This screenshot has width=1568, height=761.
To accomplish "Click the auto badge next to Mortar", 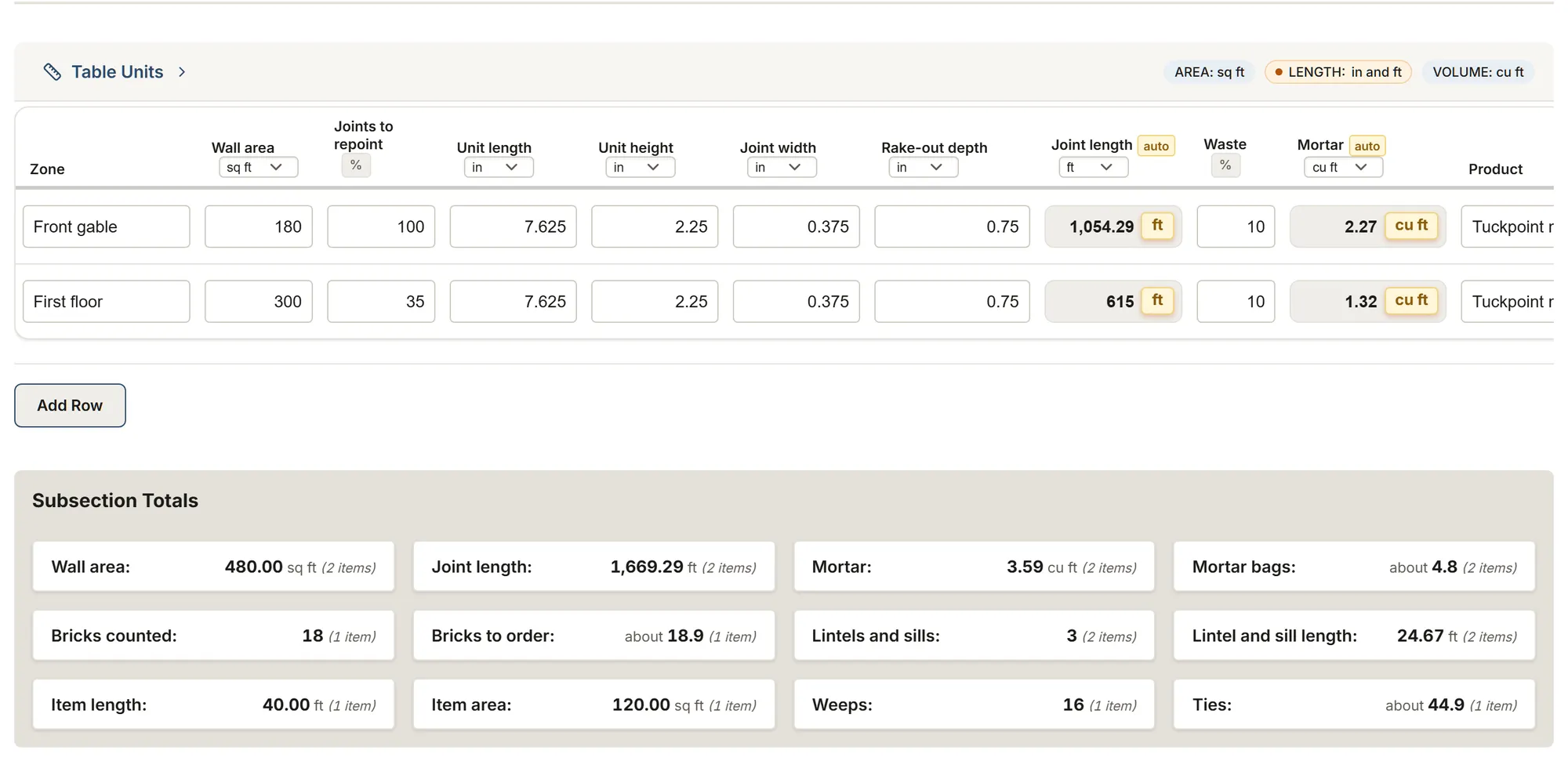I will [x=1367, y=146].
